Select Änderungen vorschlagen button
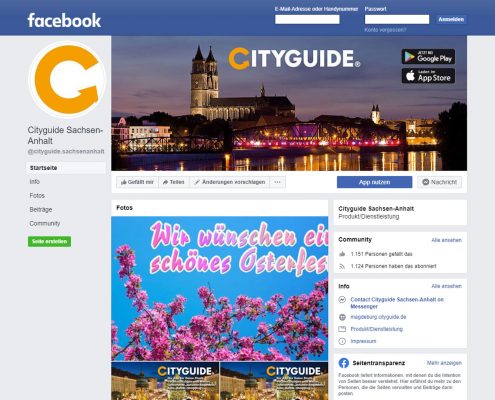The image size is (495, 400). click(230, 182)
